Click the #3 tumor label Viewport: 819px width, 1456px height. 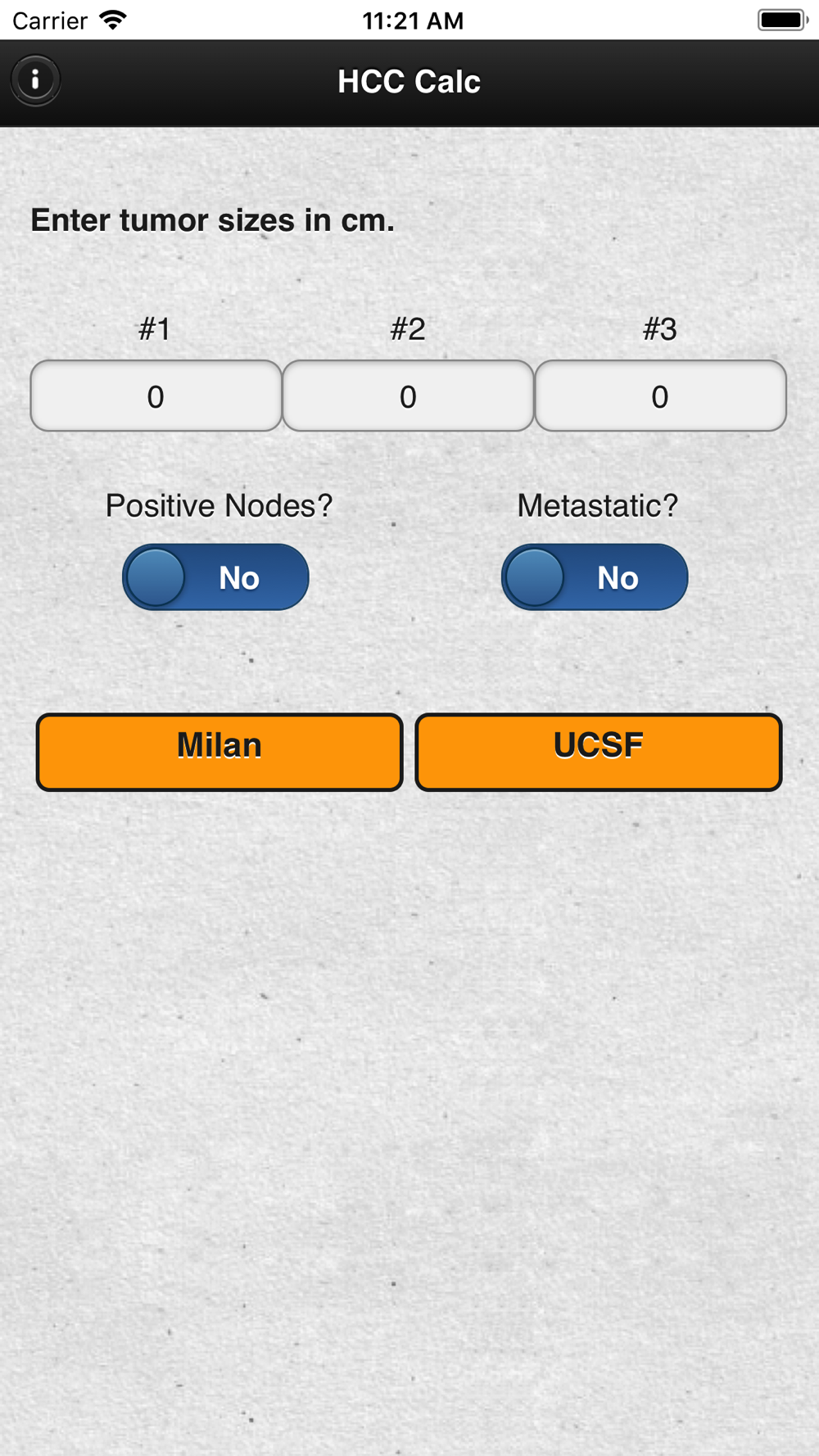click(x=660, y=329)
